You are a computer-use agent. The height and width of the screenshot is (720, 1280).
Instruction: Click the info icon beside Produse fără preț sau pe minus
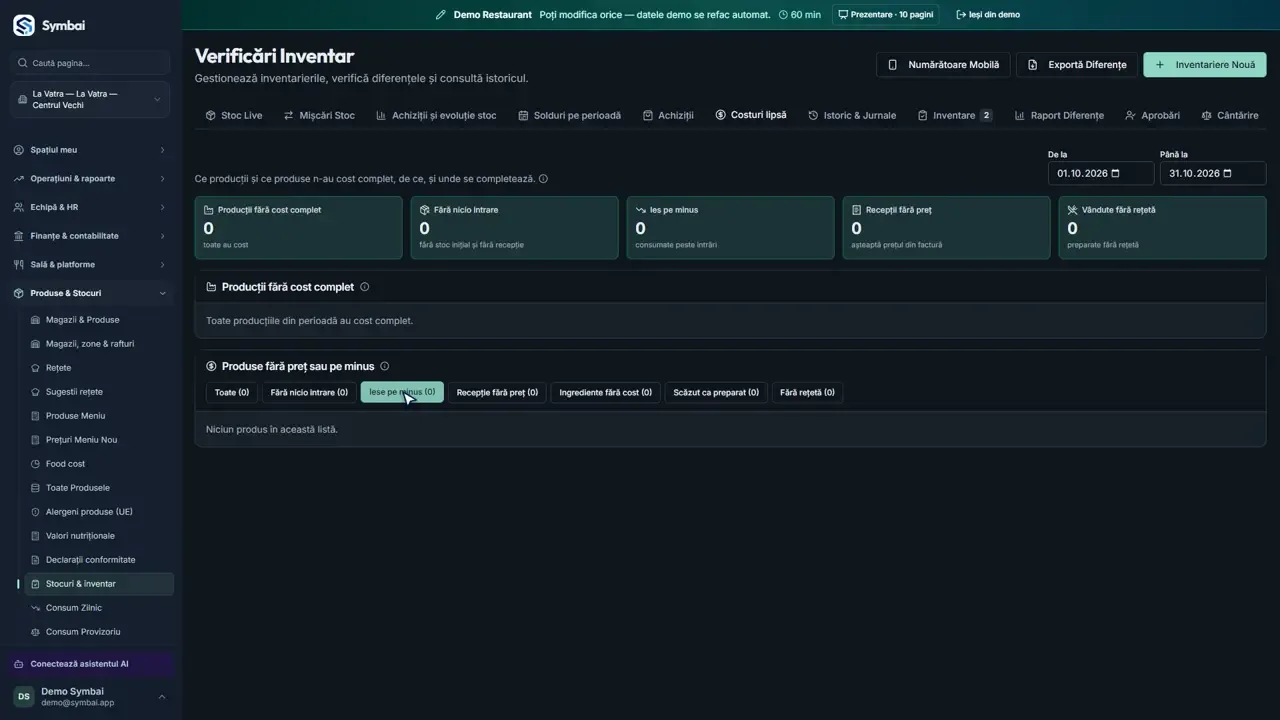[385, 366]
